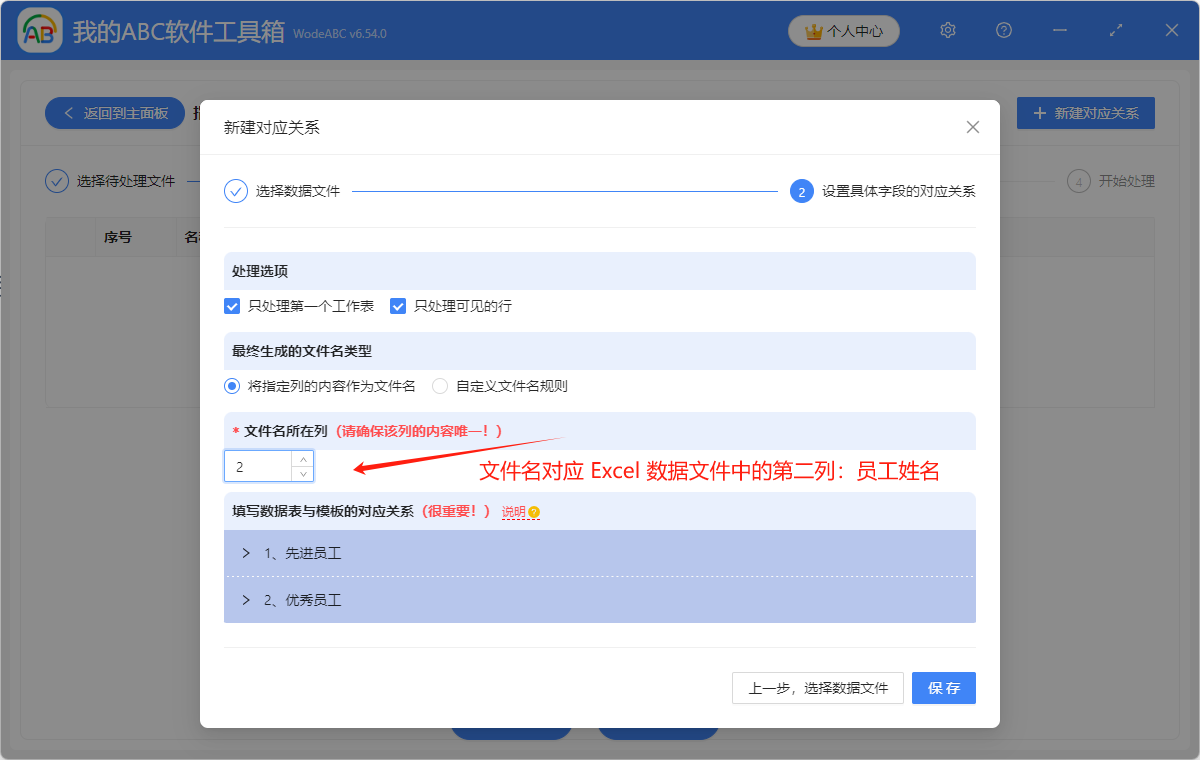Click the column number input showing 2
The height and width of the screenshot is (760, 1200).
coord(258,466)
